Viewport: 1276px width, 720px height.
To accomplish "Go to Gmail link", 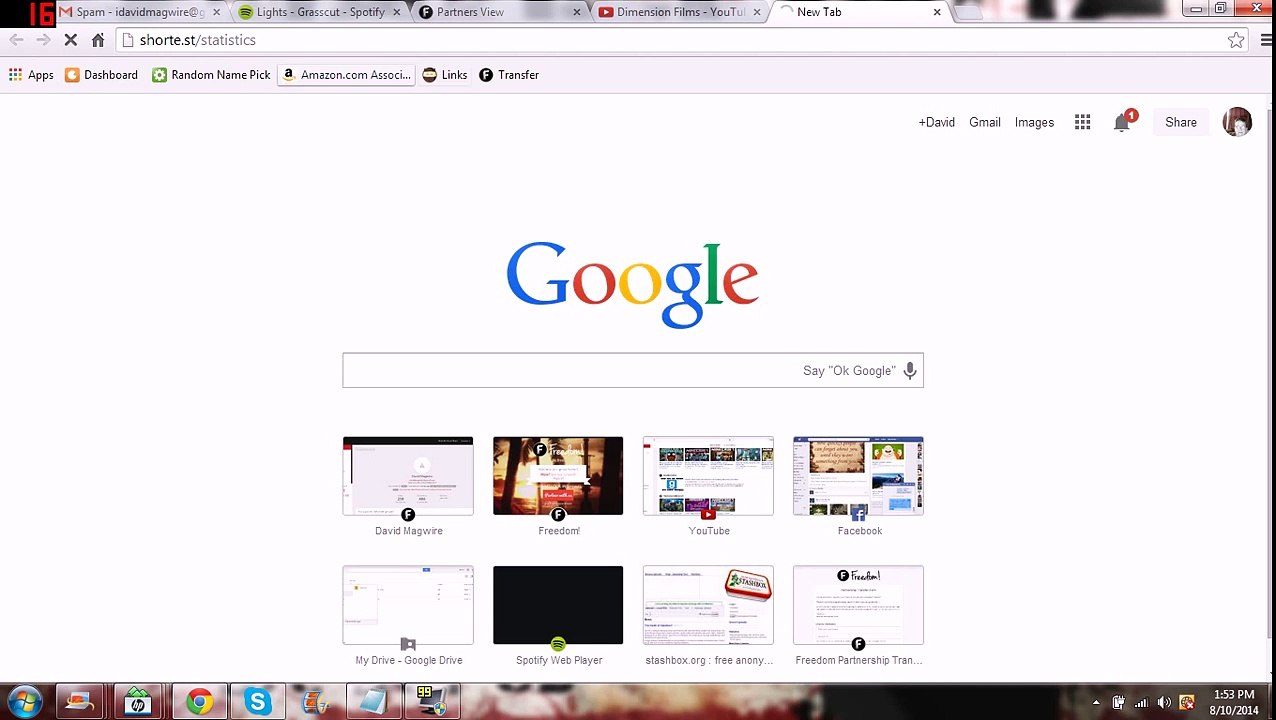I will click(984, 122).
